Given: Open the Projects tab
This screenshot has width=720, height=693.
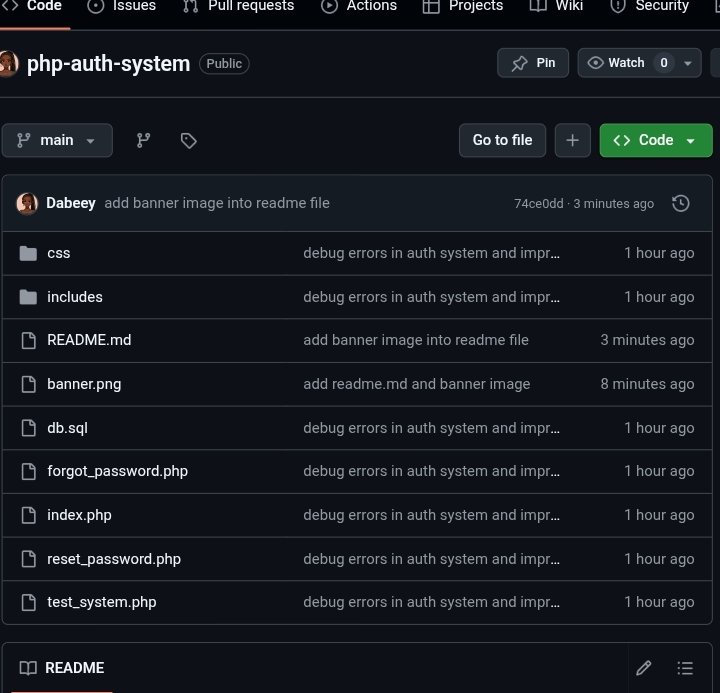Looking at the screenshot, I should coord(462,6).
